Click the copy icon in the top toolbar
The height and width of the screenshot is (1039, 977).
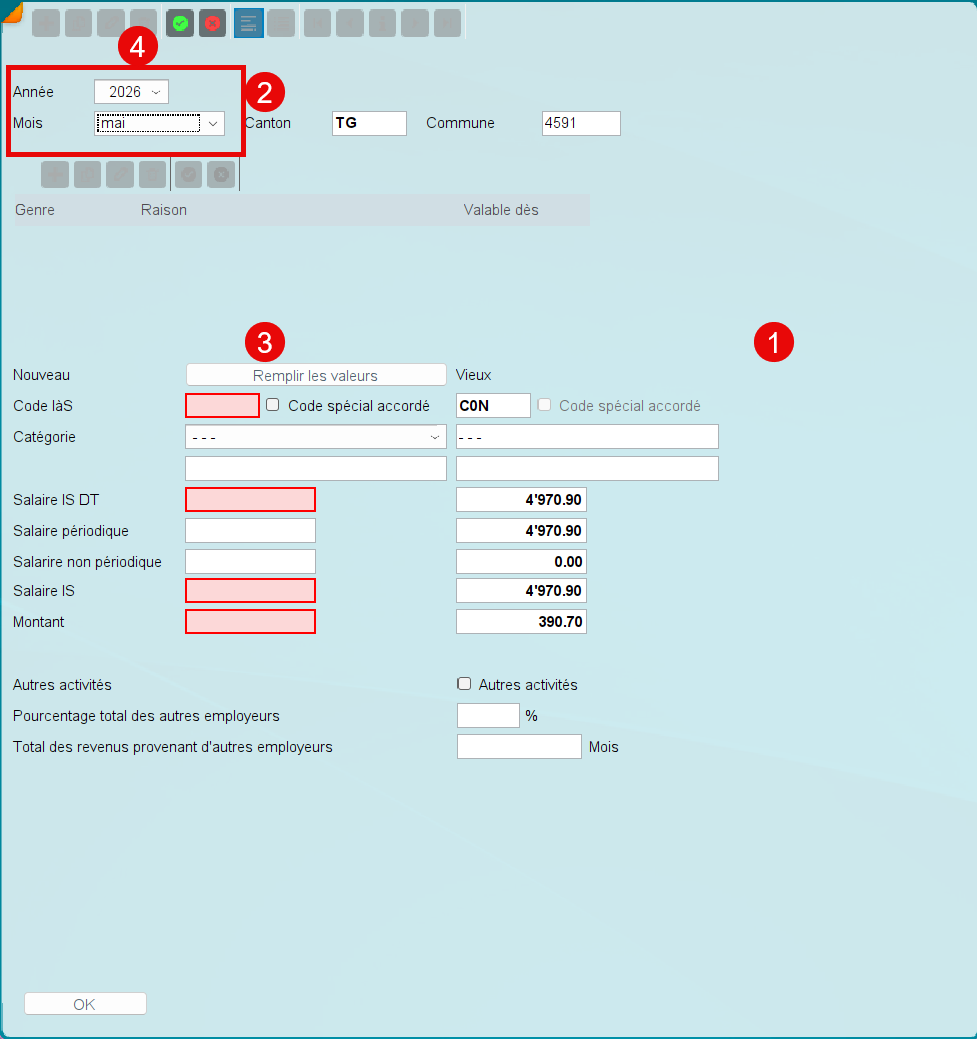[78, 23]
